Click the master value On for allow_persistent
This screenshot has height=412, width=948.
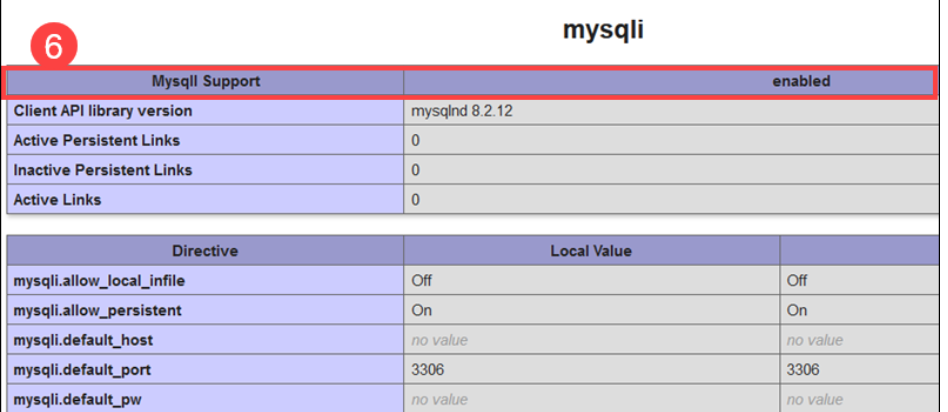pyautogui.click(x=797, y=310)
